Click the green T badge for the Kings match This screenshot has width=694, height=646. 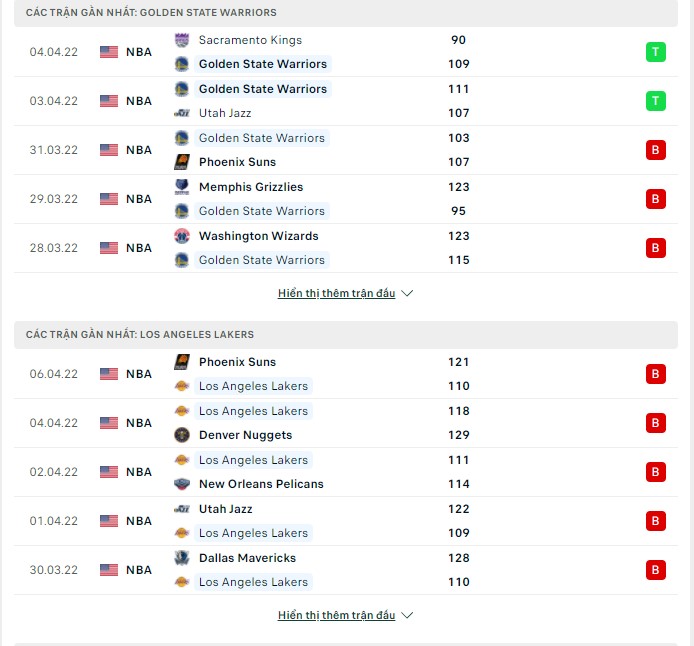pyautogui.click(x=655, y=52)
